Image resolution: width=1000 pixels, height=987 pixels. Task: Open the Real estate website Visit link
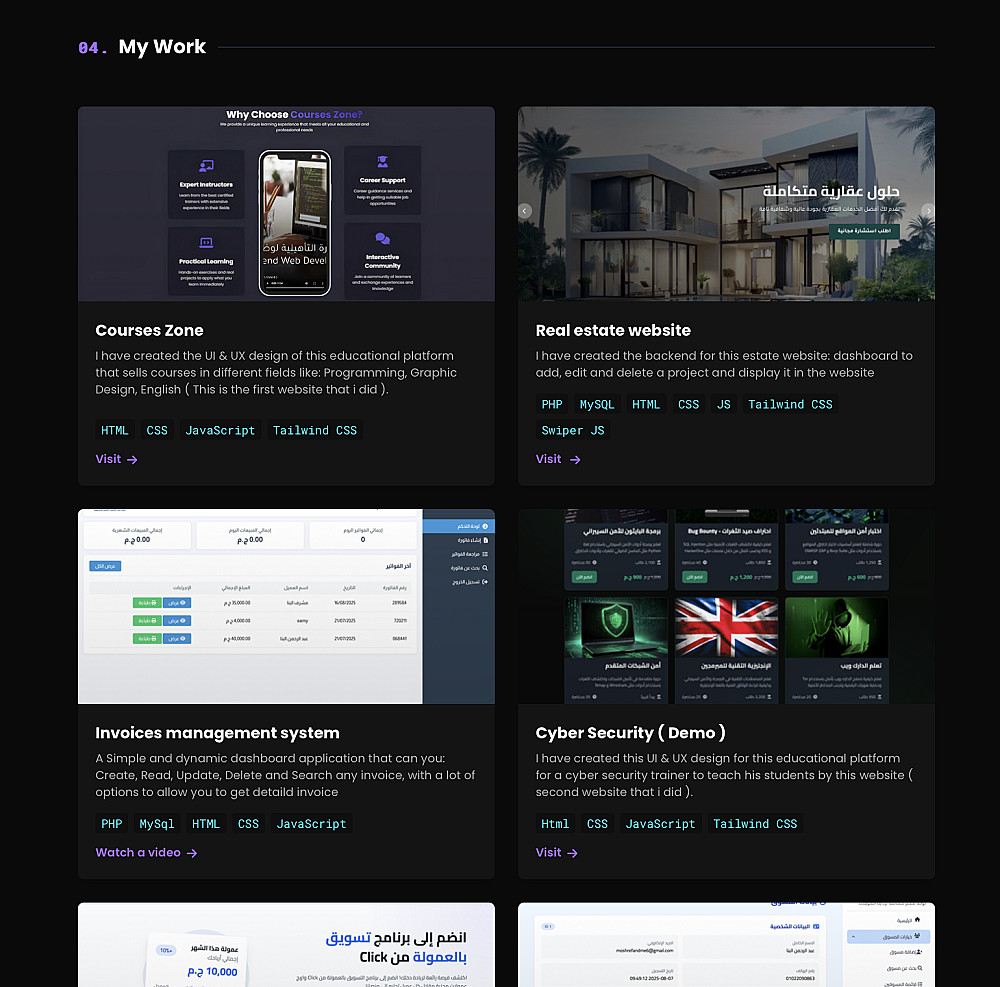tap(557, 459)
